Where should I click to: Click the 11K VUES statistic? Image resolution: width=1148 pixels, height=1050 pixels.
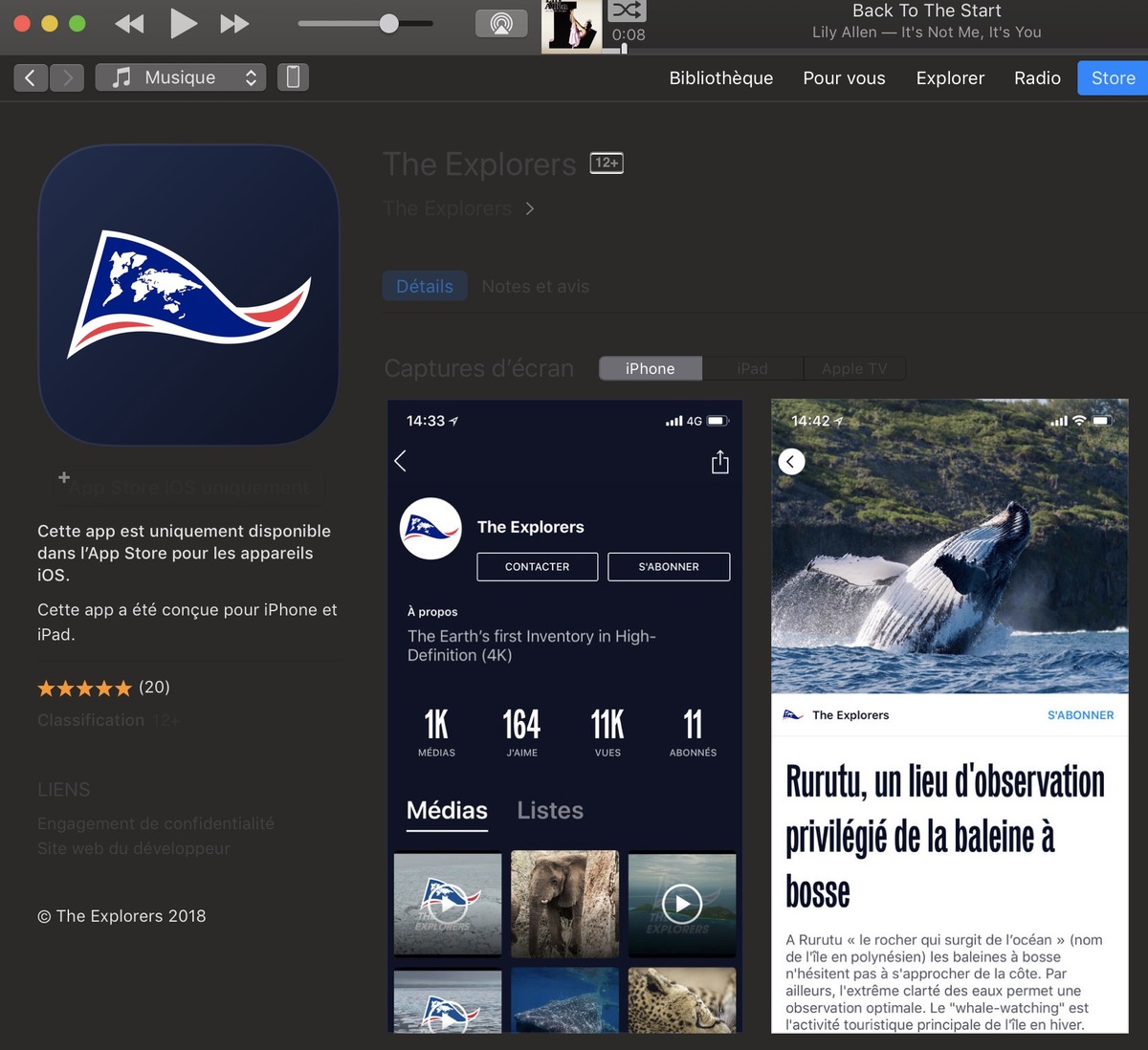(x=607, y=733)
